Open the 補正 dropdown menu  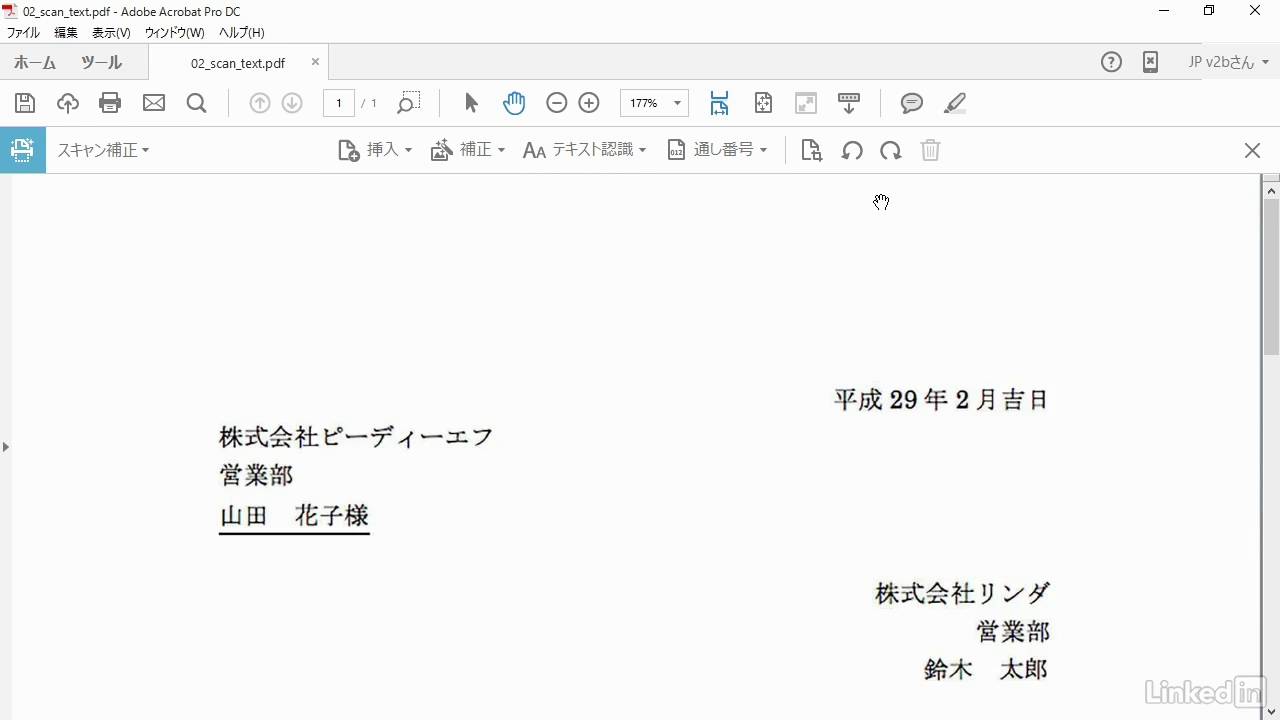[x=468, y=150]
